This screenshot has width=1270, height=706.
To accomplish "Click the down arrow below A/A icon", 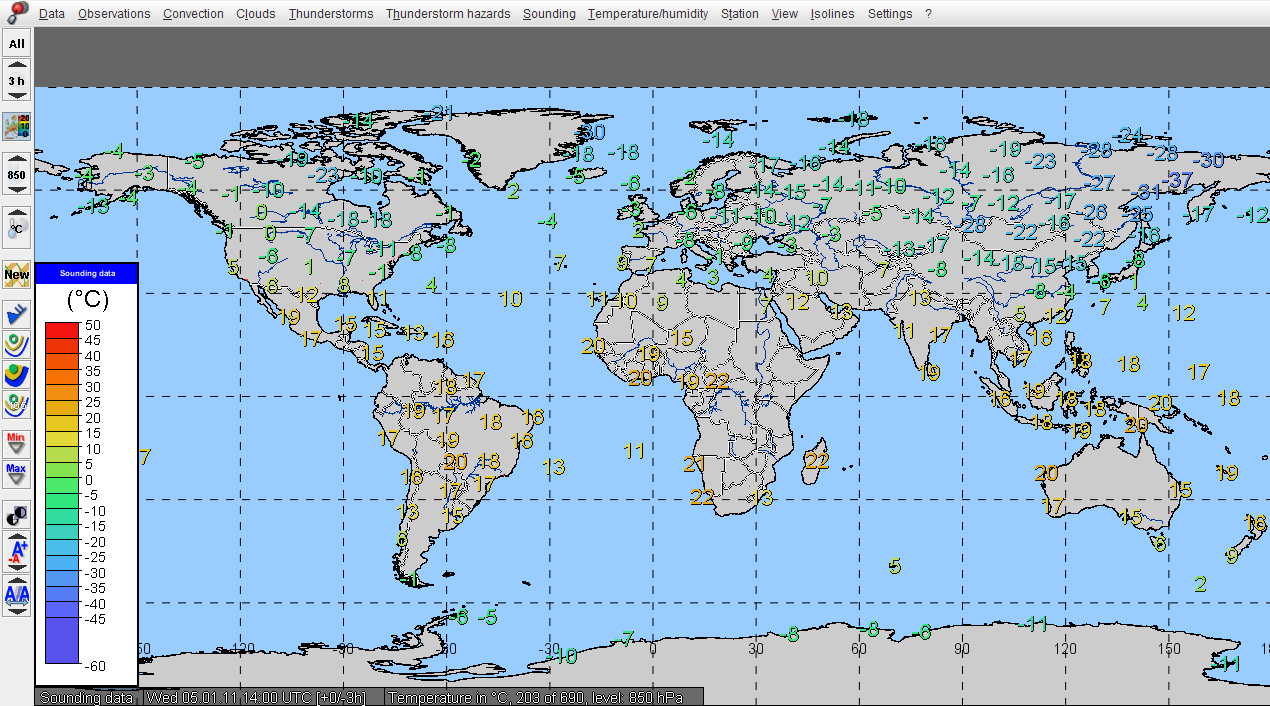I will point(17,610).
